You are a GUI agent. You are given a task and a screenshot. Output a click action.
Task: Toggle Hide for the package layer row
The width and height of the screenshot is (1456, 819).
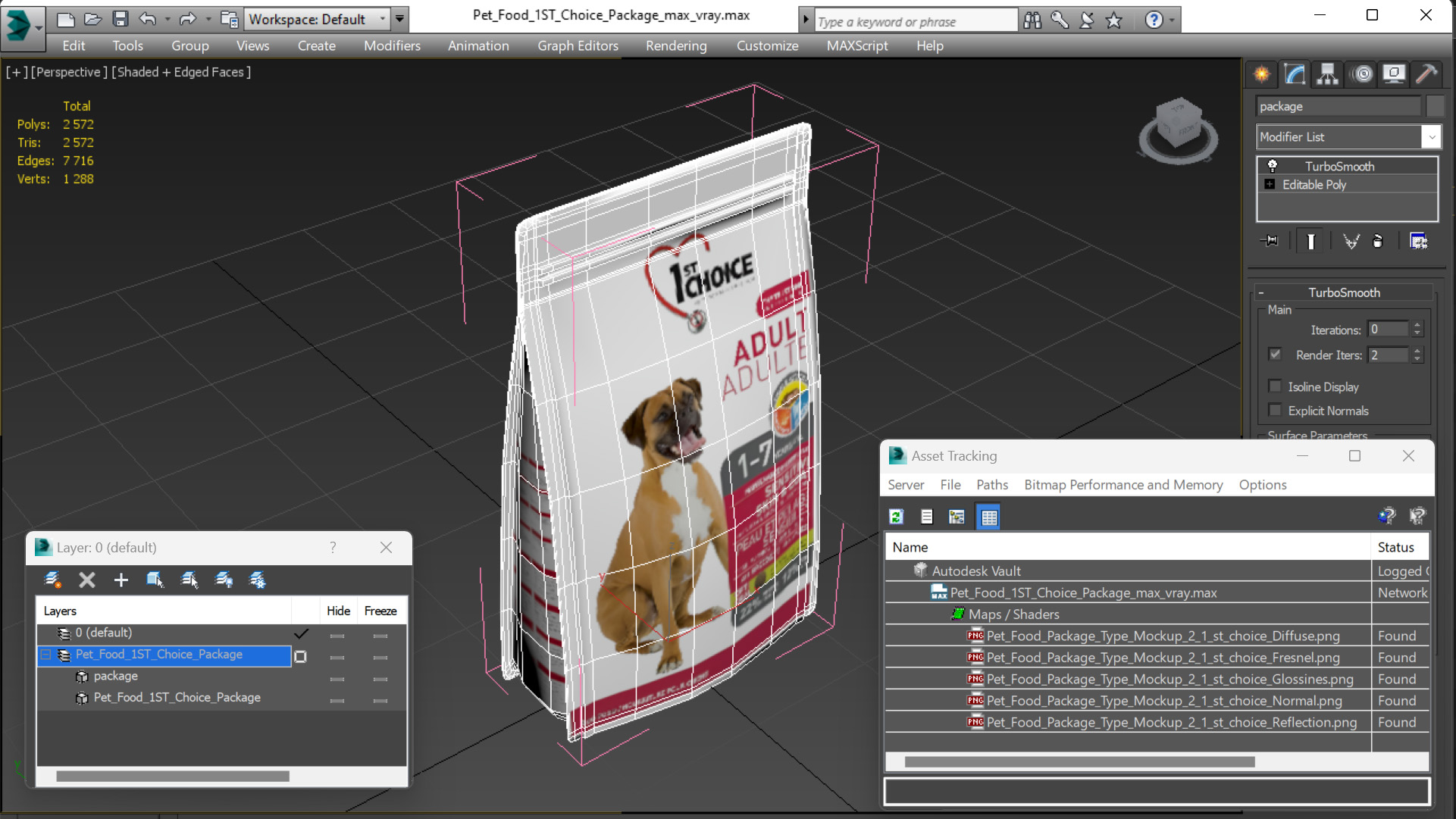(337, 679)
